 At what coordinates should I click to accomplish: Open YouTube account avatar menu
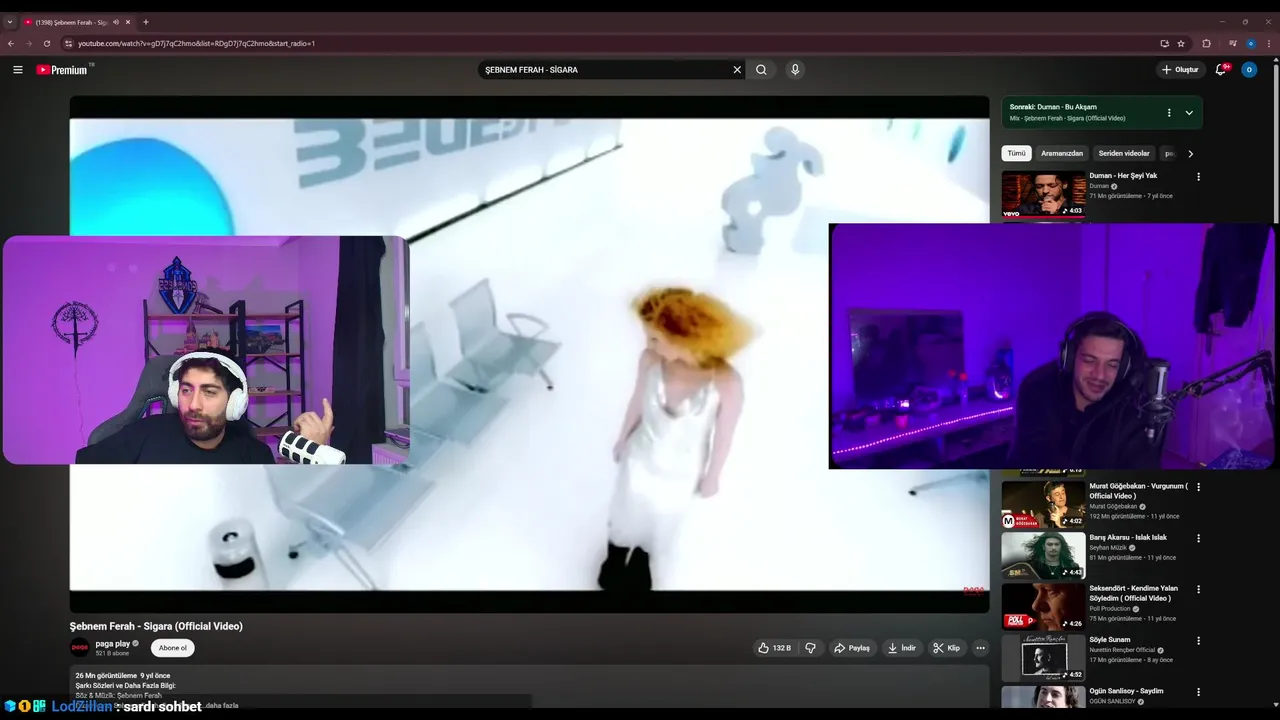point(1249,70)
